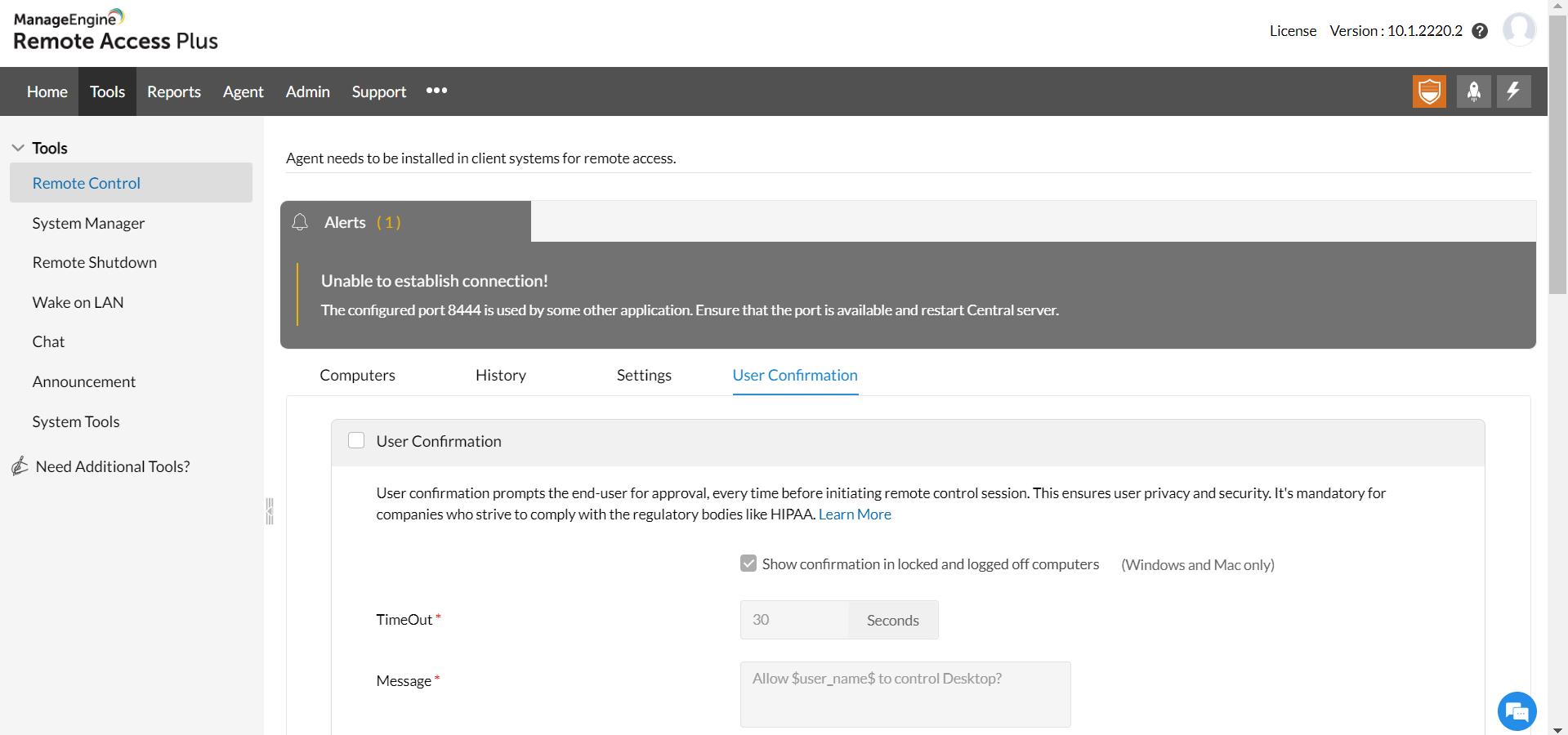Open the License link
This screenshot has width=1568, height=735.
[x=1293, y=31]
